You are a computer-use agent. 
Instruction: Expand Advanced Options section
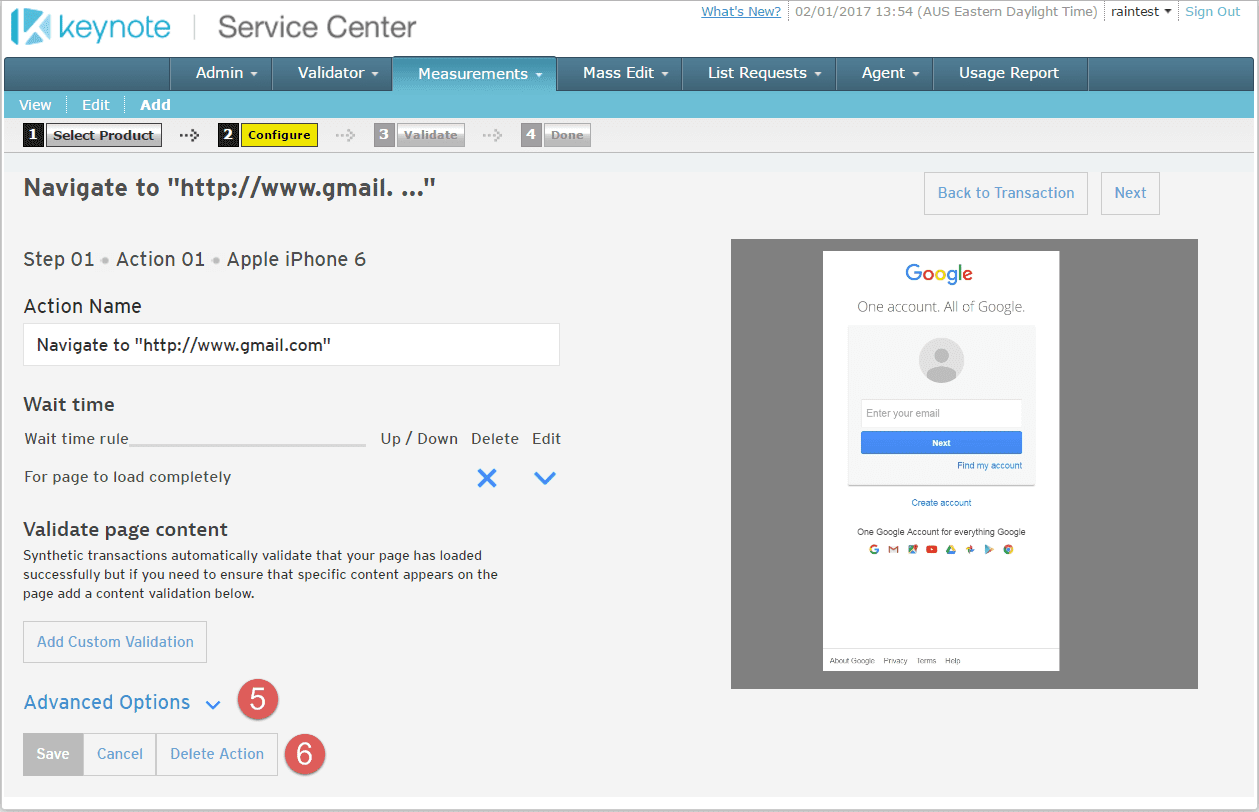click(x=122, y=703)
